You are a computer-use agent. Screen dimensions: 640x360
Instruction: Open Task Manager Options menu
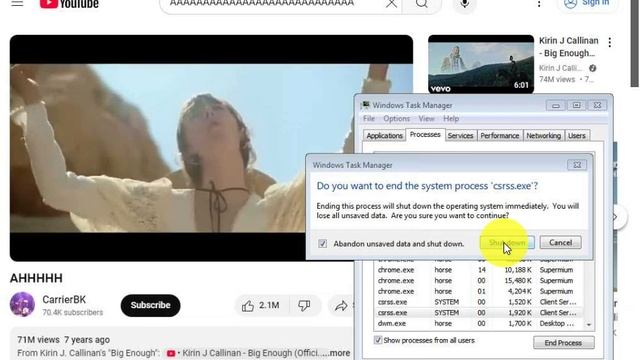click(396, 119)
